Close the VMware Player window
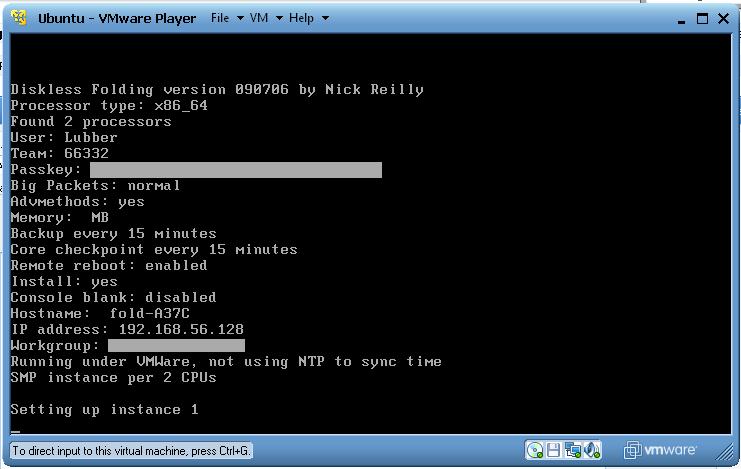Image resolution: width=741 pixels, height=469 pixels. click(x=723, y=18)
